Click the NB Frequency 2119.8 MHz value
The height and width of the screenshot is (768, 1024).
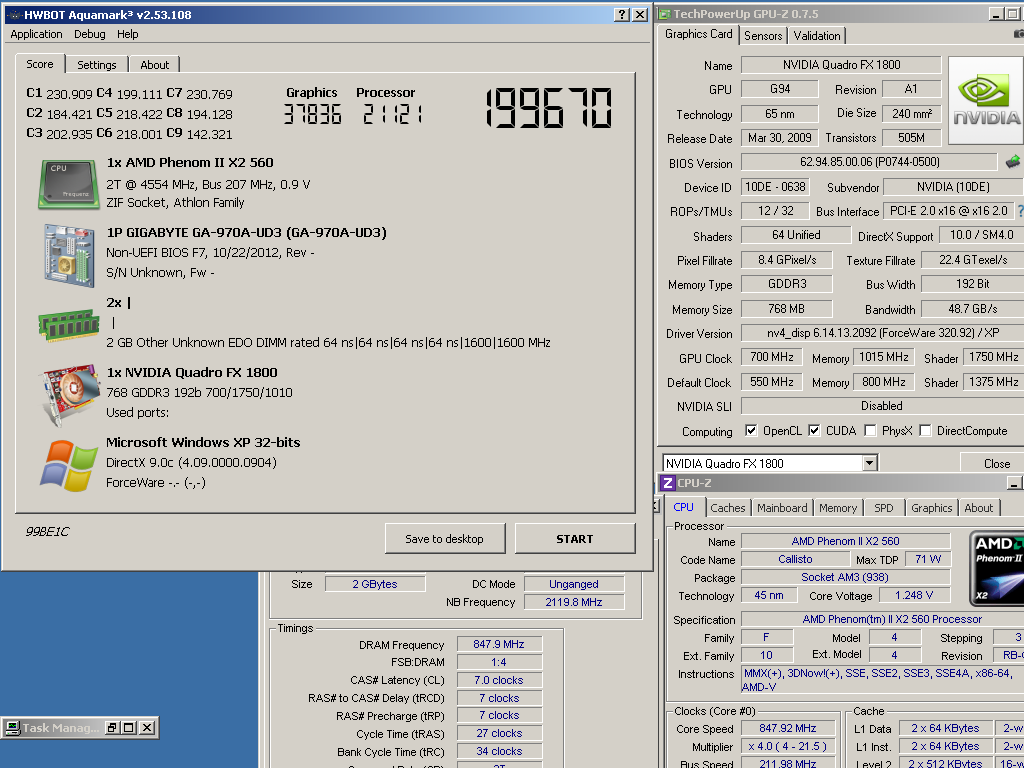click(574, 602)
